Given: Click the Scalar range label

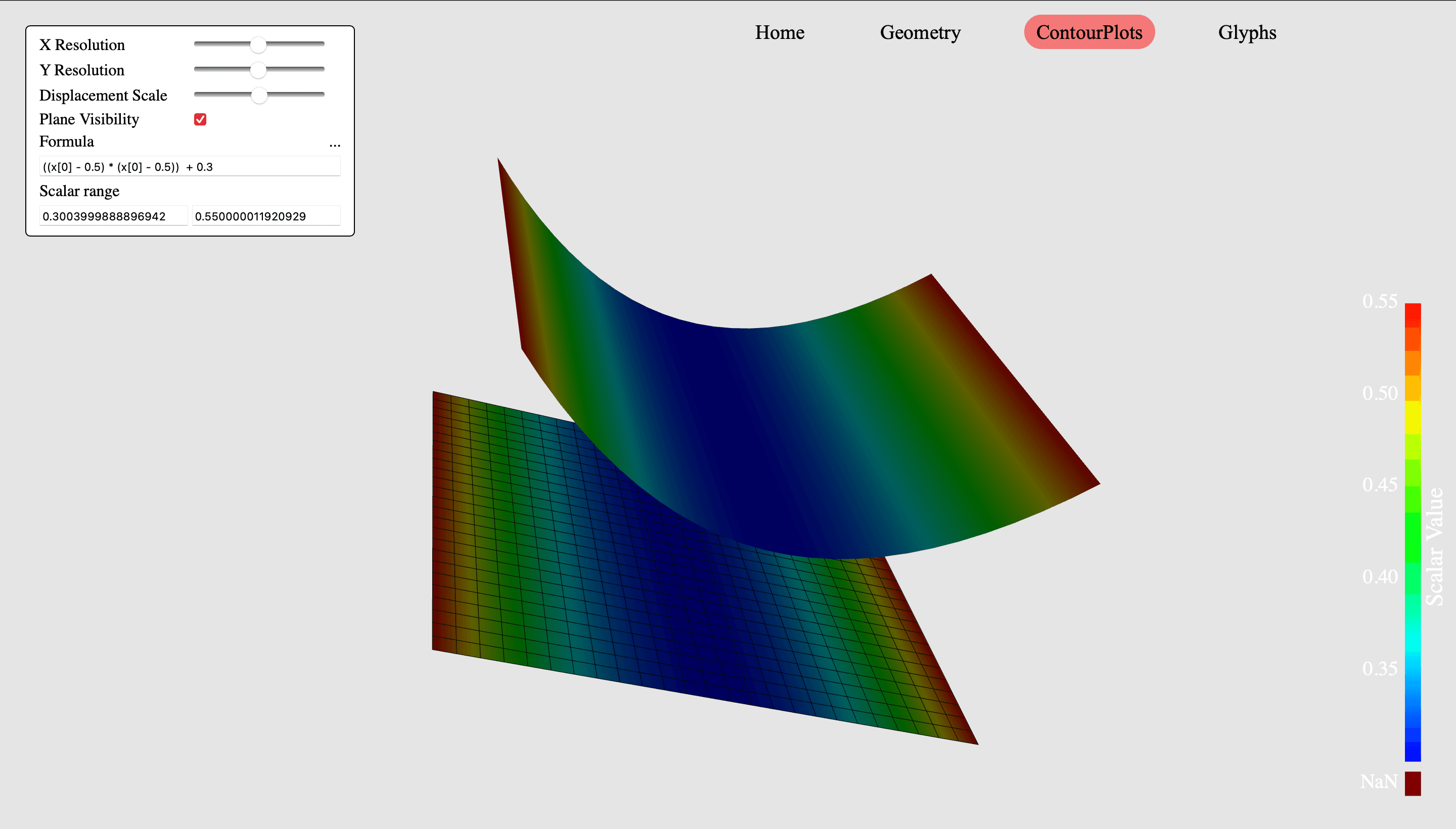Looking at the screenshot, I should click(79, 191).
